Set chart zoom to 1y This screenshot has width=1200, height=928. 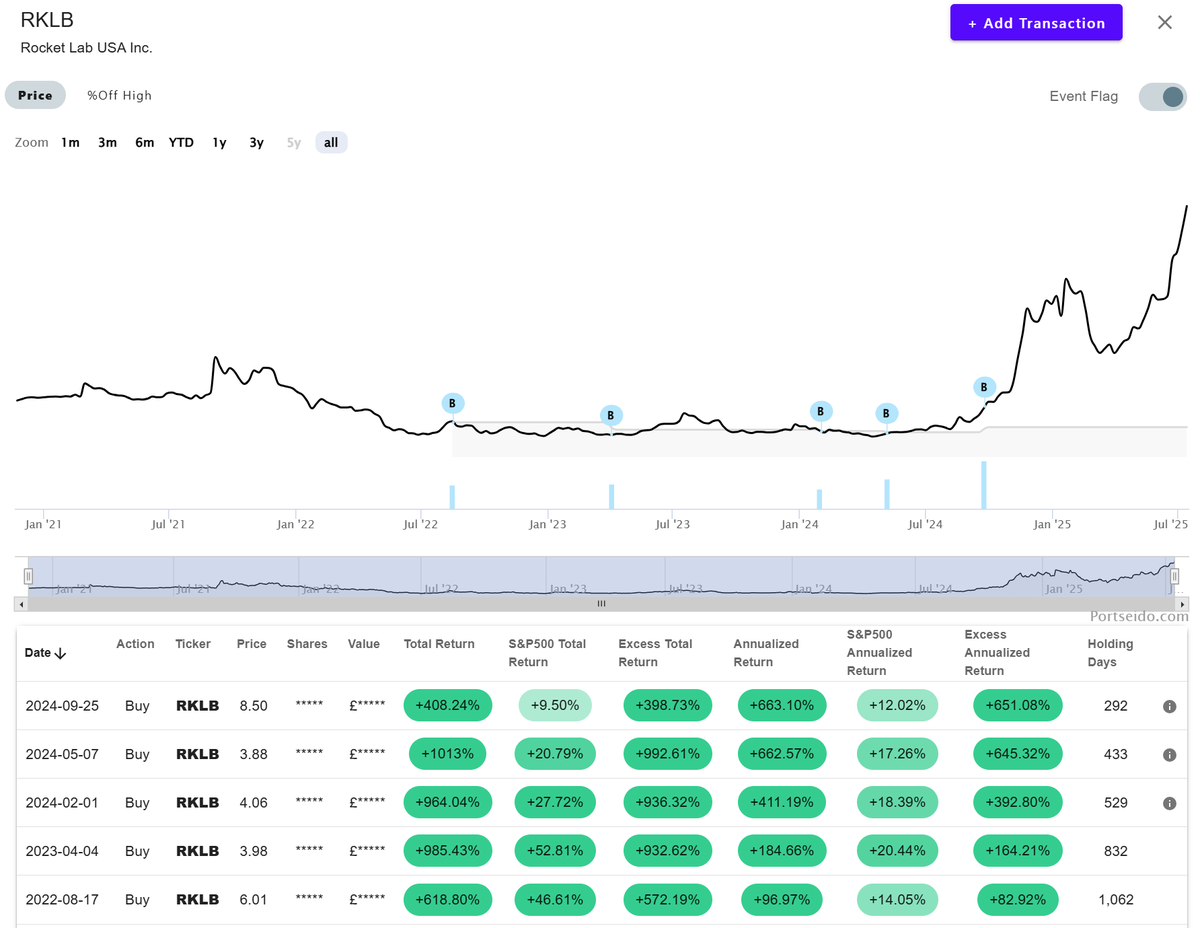click(219, 142)
